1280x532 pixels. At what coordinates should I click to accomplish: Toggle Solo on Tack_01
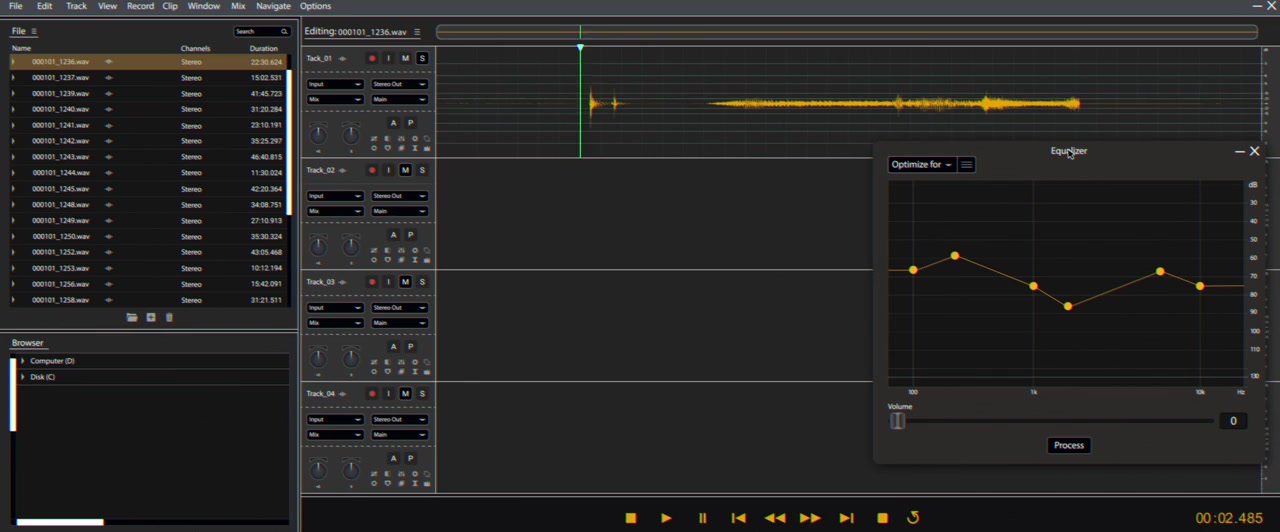click(422, 59)
